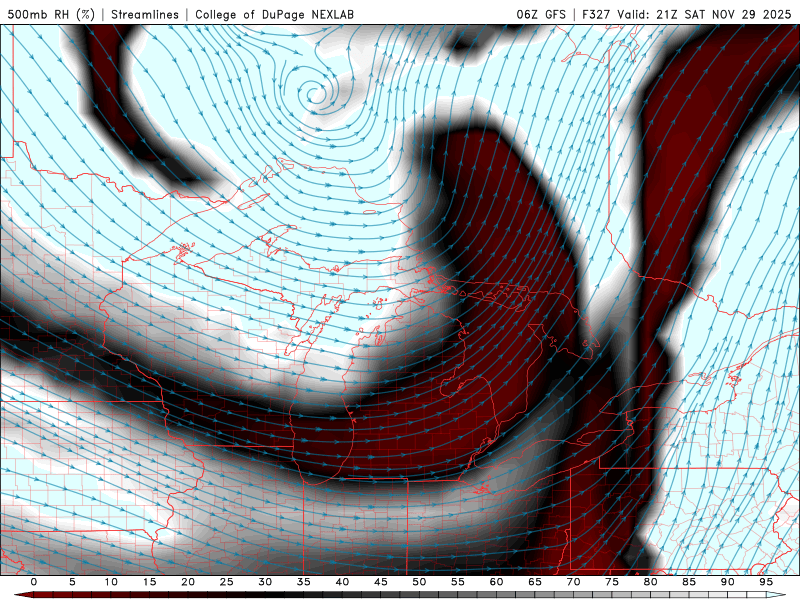800x600 pixels.
Task: Click the colorbar scale label "90"
Action: [x=727, y=582]
